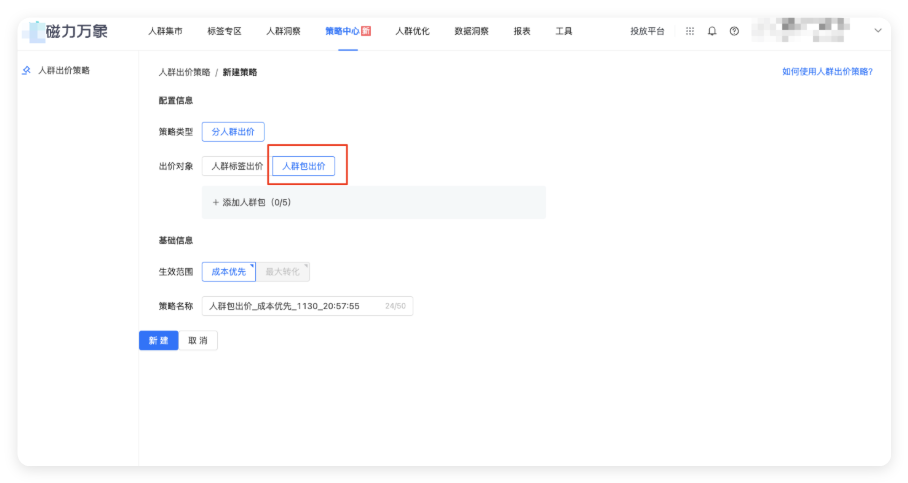Choose 人群包出价 bidding target
Image resolution: width=908 pixels, height=483 pixels.
click(x=303, y=166)
